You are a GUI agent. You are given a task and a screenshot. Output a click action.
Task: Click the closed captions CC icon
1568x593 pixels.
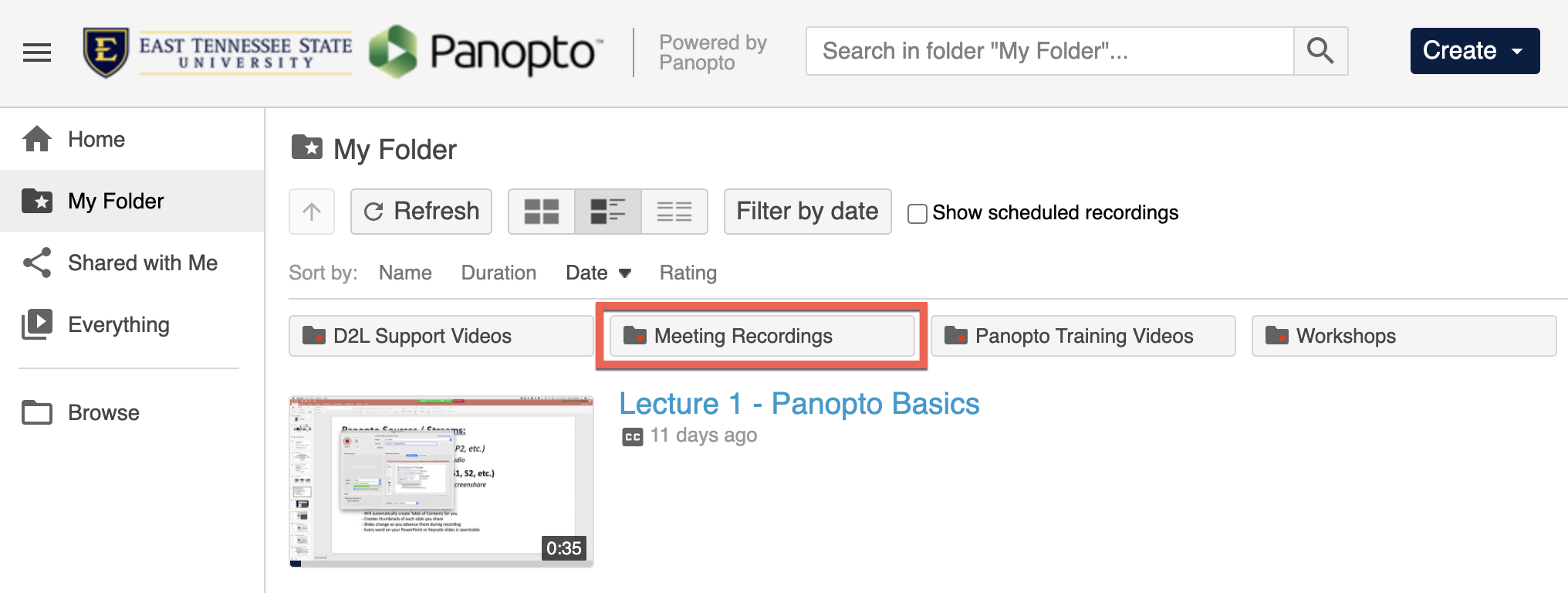[633, 437]
